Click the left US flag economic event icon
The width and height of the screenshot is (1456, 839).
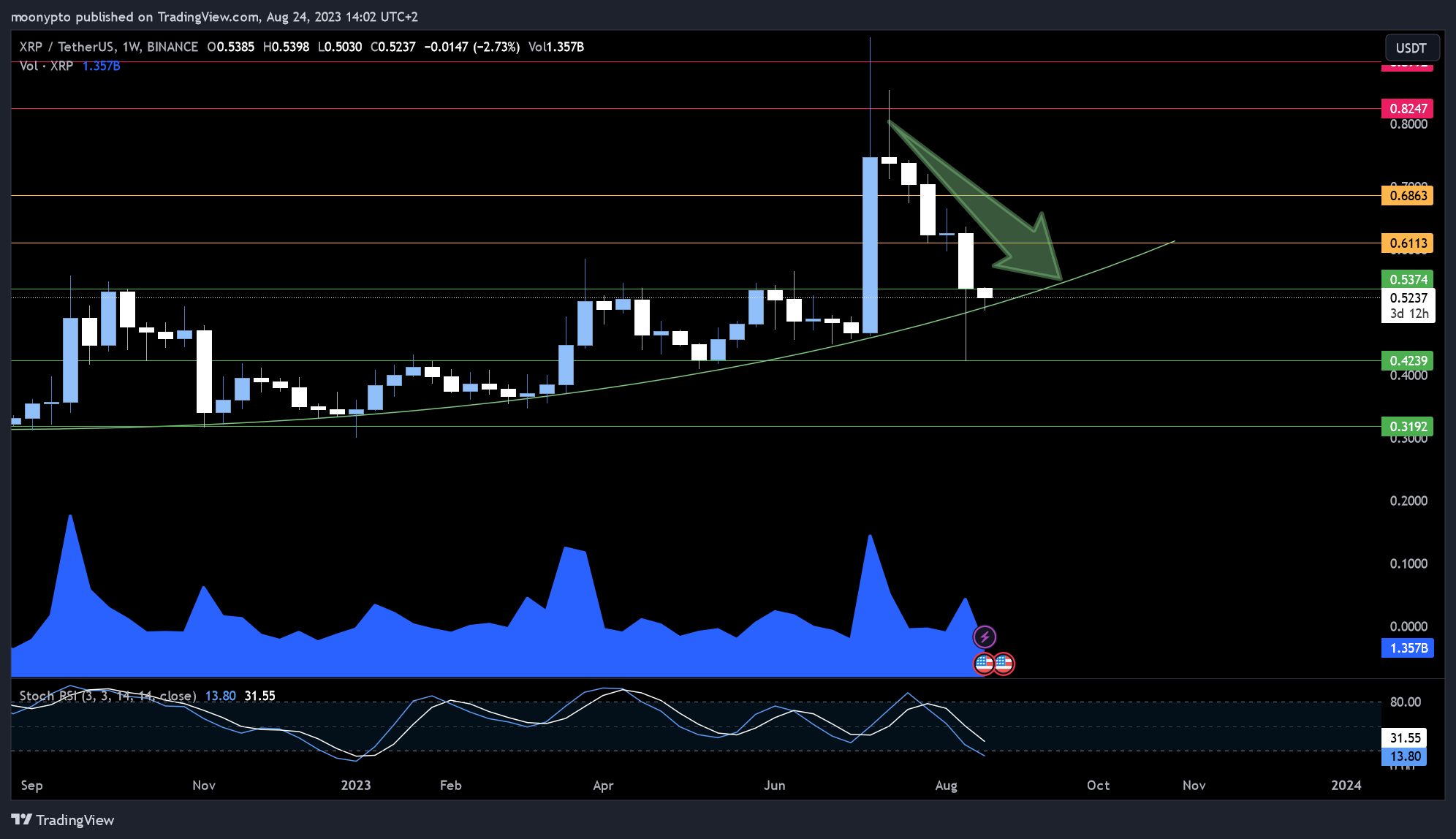pyautogui.click(x=984, y=664)
